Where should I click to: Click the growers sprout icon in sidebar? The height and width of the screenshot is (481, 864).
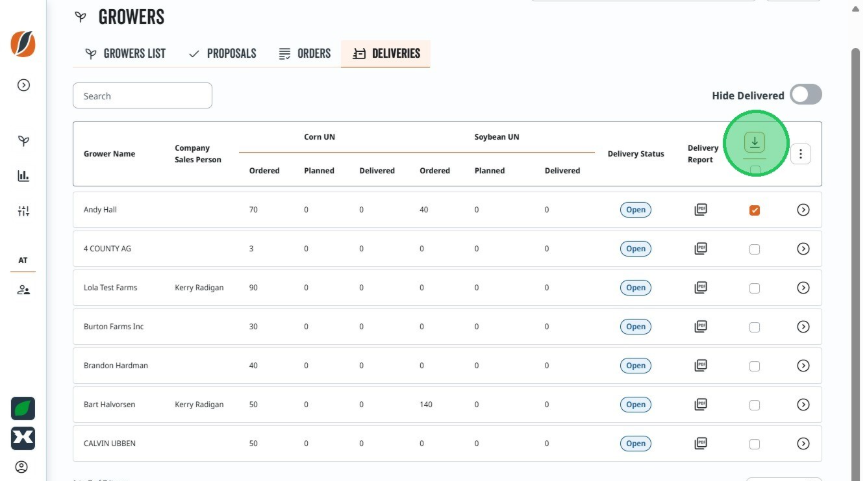click(x=23, y=141)
